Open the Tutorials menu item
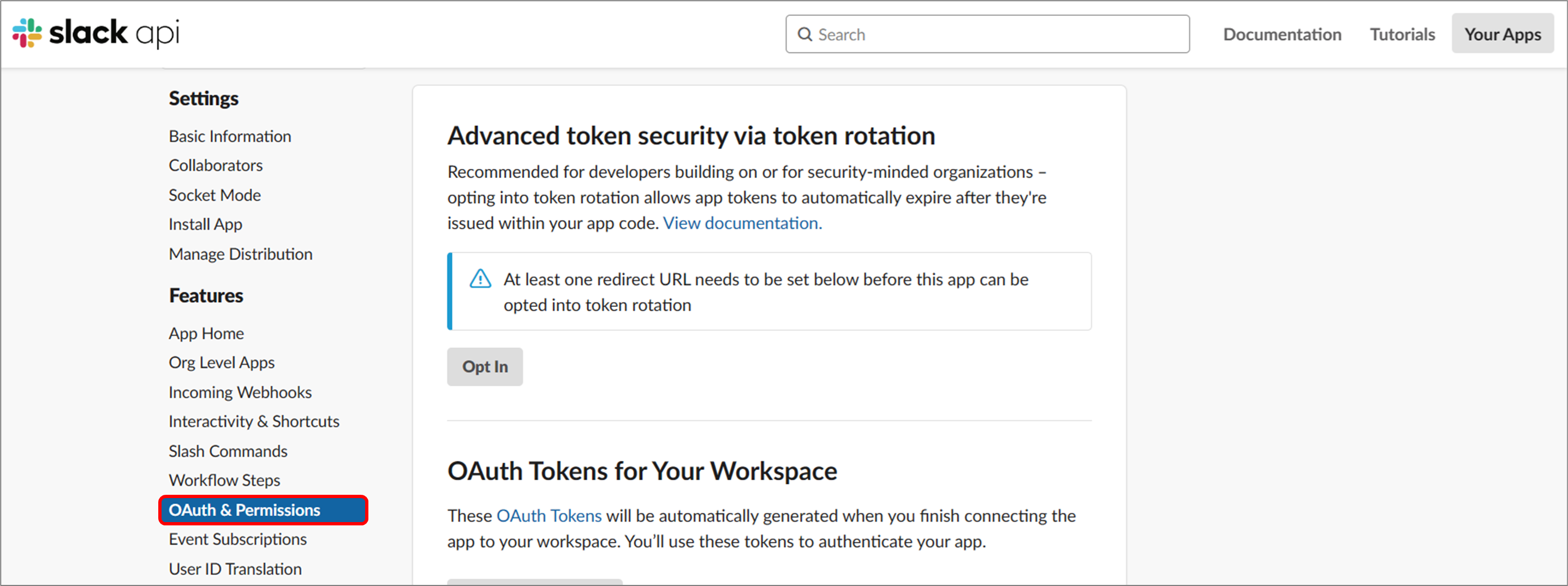The width and height of the screenshot is (1568, 586). pyautogui.click(x=1403, y=35)
